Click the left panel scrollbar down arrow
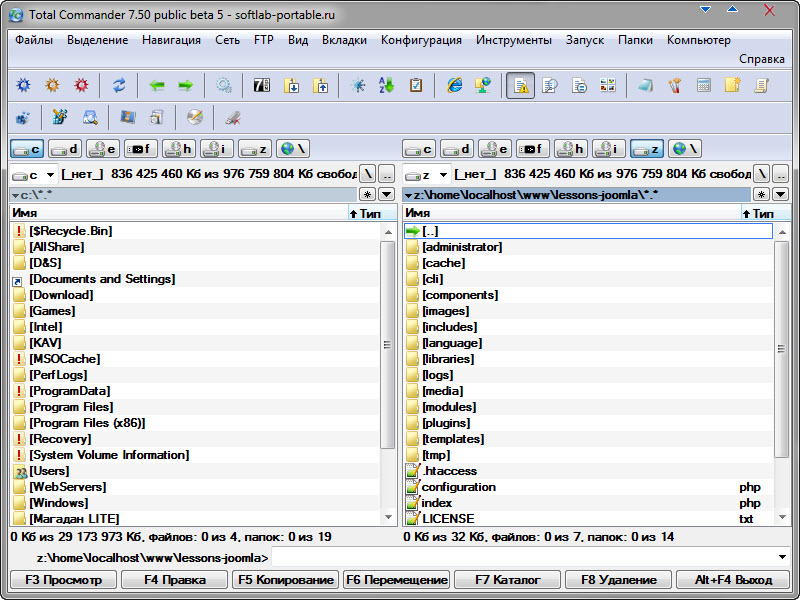This screenshot has height=600, width=800. tap(388, 517)
